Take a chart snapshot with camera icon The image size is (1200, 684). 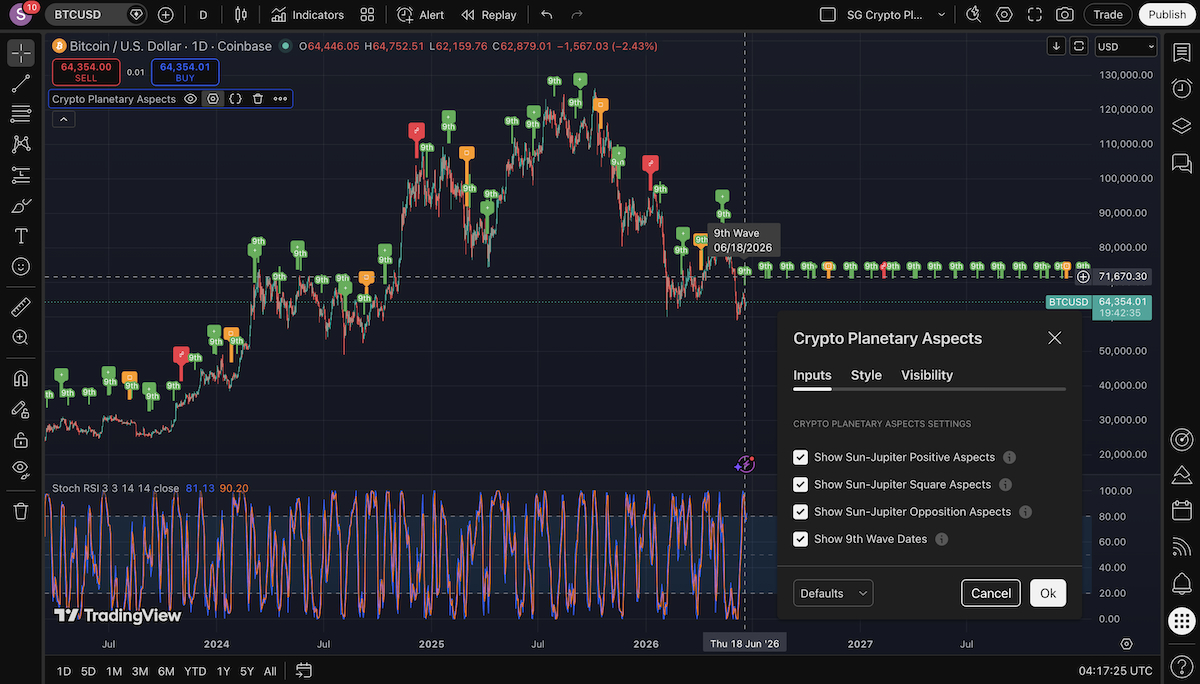(1065, 15)
